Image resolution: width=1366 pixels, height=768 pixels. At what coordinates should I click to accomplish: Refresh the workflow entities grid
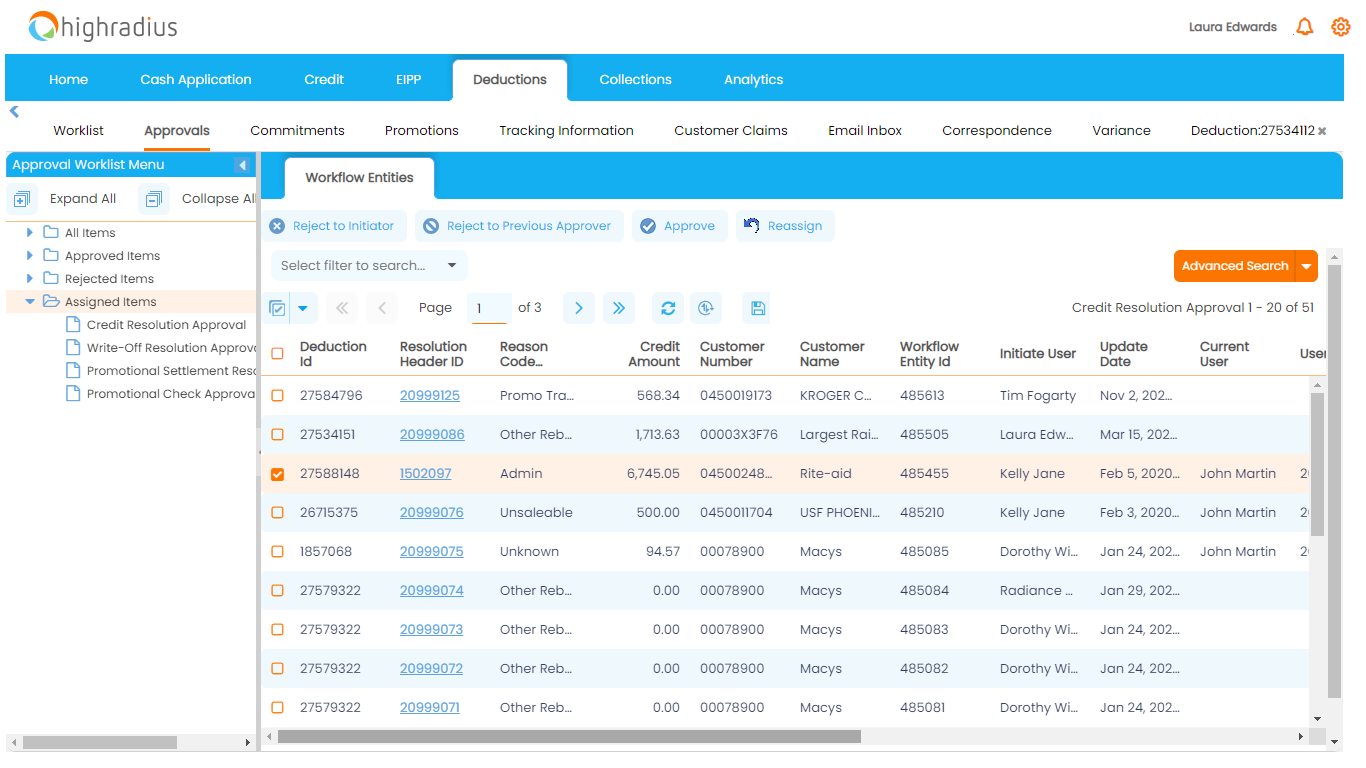click(x=668, y=308)
